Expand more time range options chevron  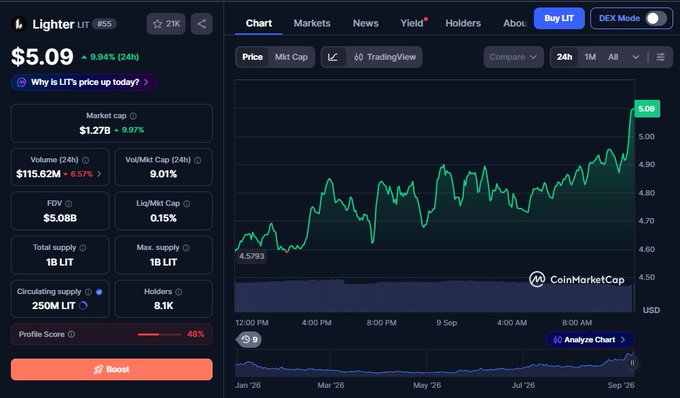[636, 57]
